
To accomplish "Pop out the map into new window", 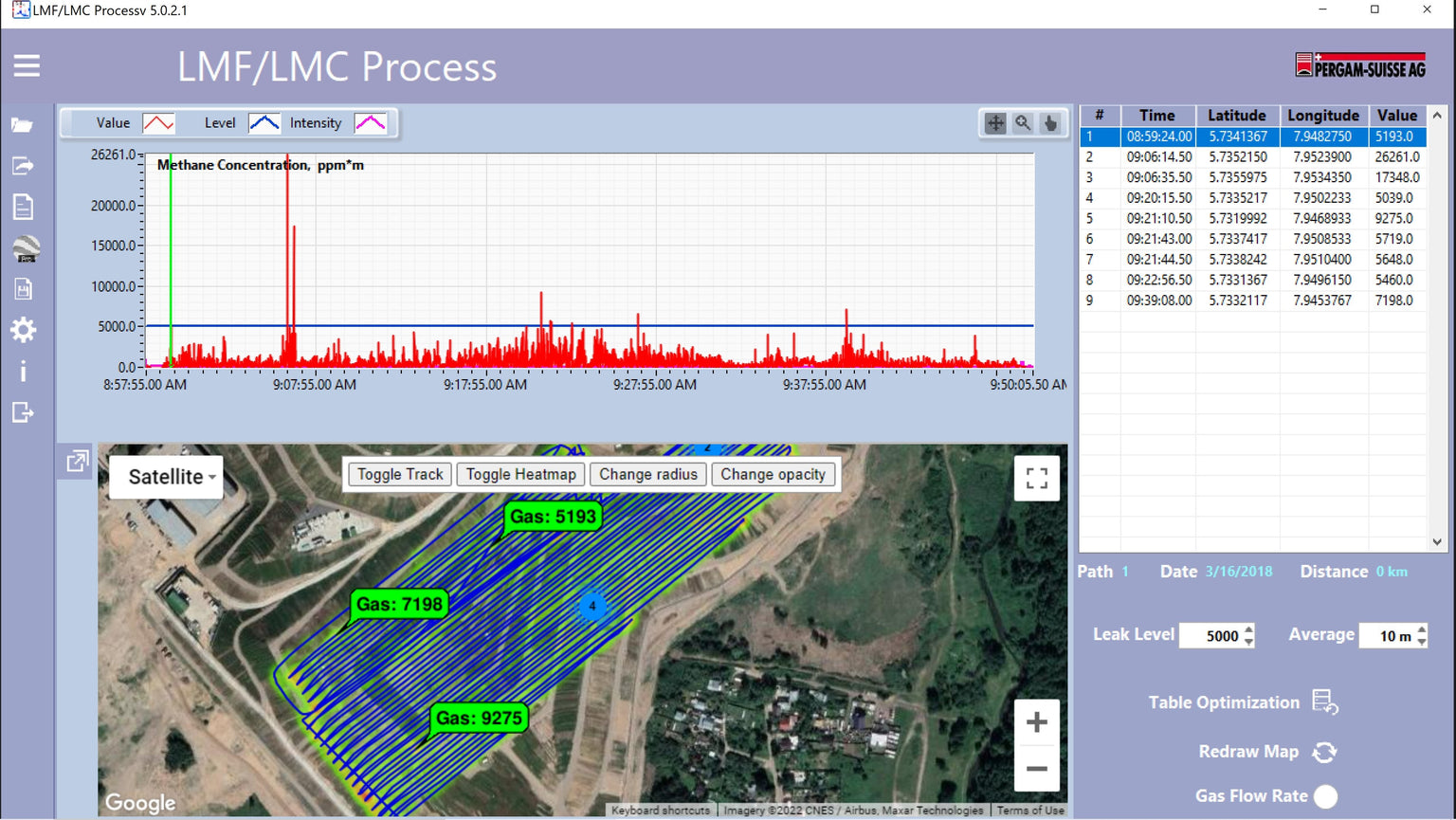I will [x=77, y=462].
